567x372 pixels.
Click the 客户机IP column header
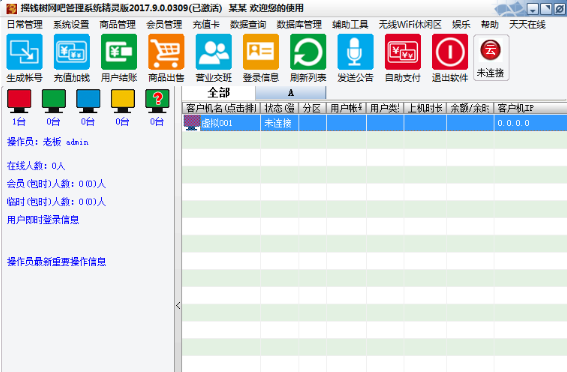click(x=530, y=108)
